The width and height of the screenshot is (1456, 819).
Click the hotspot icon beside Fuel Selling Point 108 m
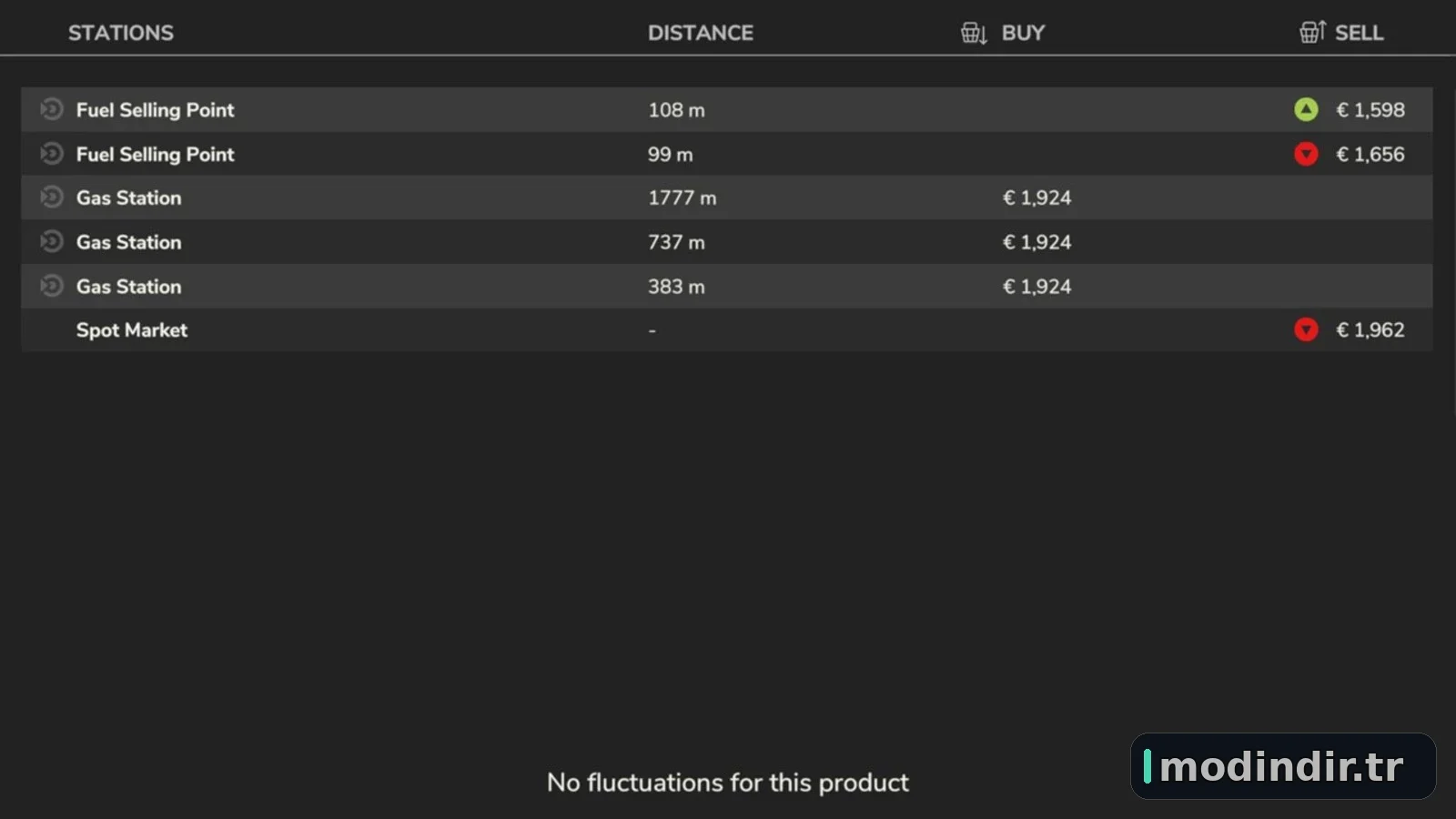tap(52, 109)
